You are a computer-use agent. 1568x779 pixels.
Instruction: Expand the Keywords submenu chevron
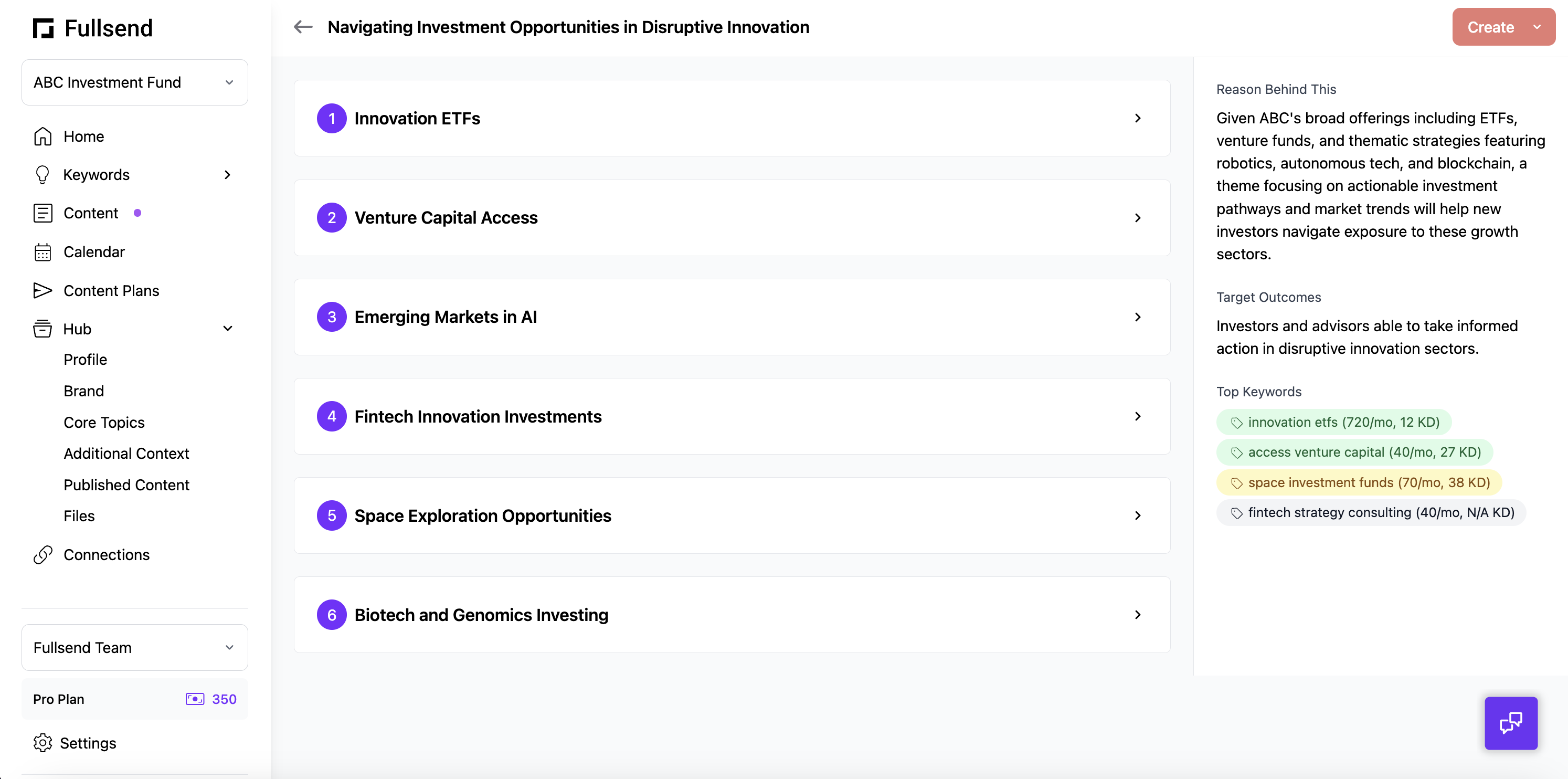pyautogui.click(x=228, y=175)
